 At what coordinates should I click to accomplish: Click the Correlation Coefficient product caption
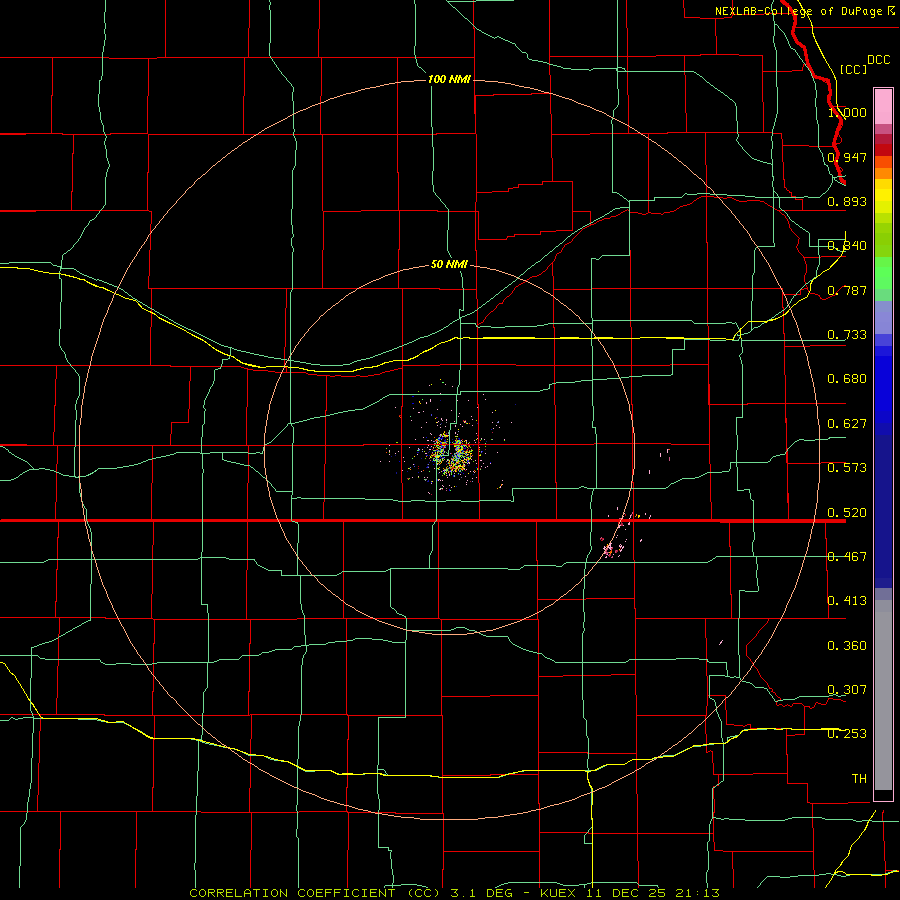click(x=455, y=893)
